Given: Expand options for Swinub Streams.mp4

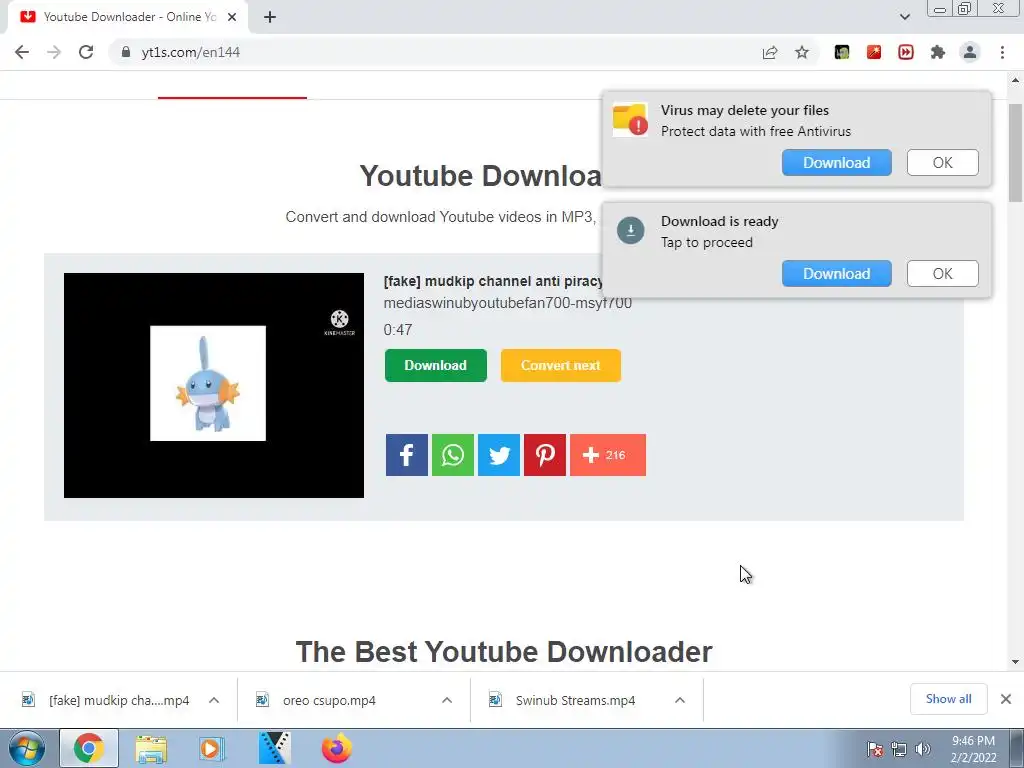Looking at the screenshot, I should 680,700.
